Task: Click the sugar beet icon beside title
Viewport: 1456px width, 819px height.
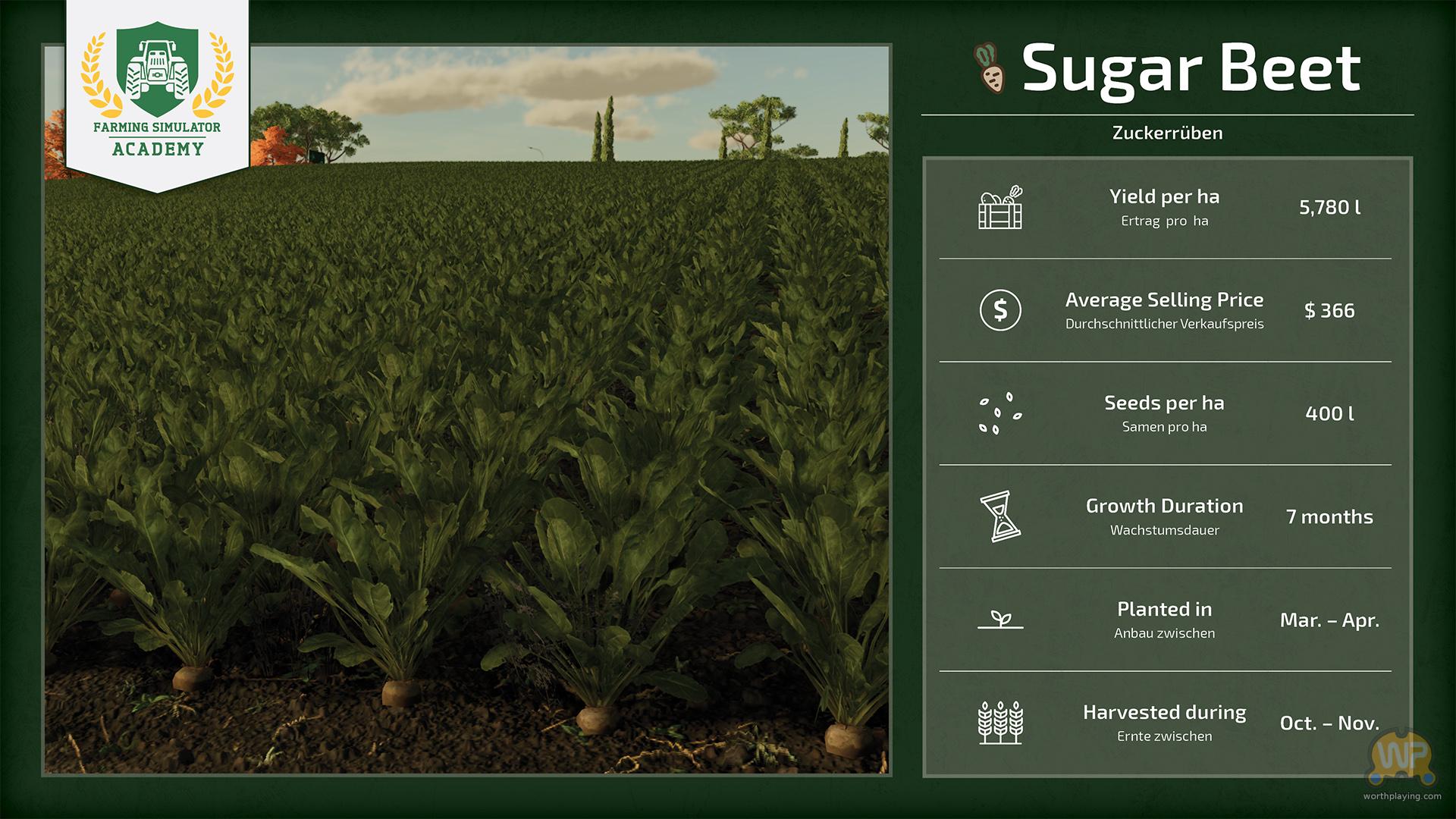Action: tap(990, 69)
